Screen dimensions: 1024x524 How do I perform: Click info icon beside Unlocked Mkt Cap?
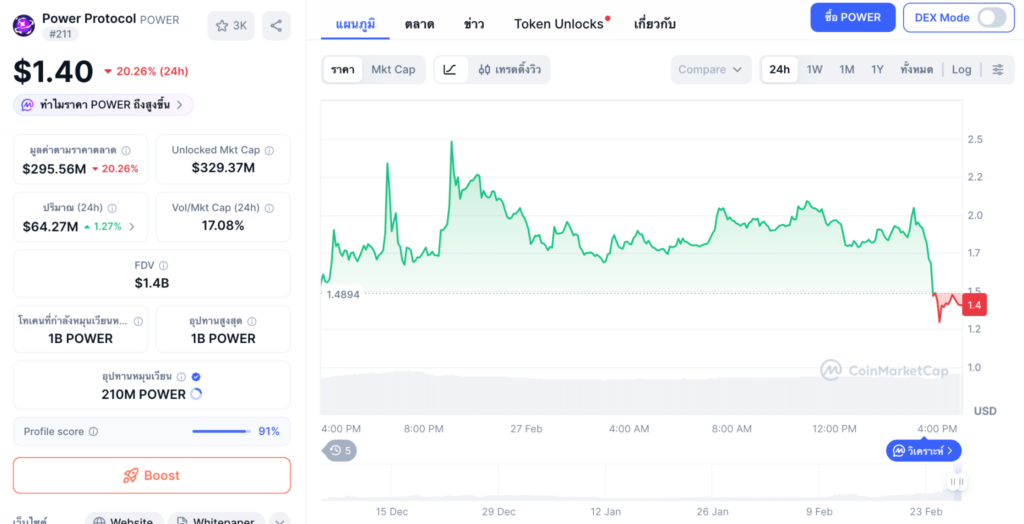269,150
